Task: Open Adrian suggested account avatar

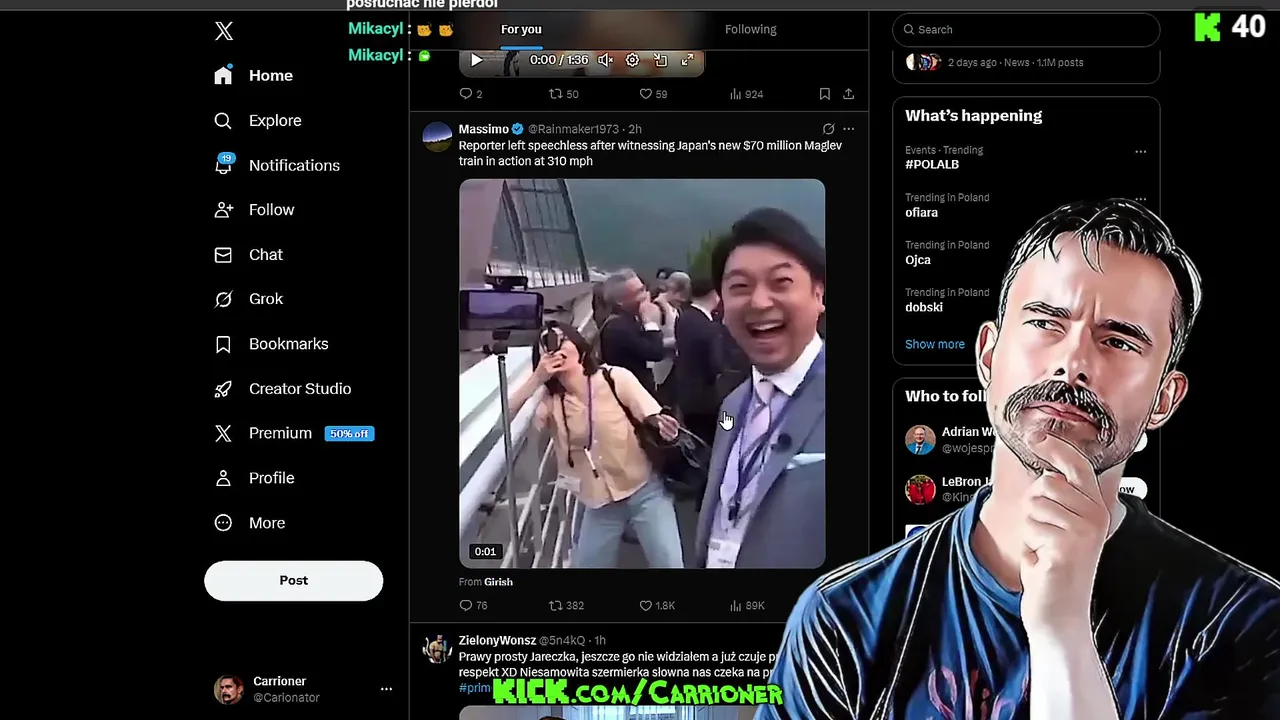Action: [x=920, y=440]
